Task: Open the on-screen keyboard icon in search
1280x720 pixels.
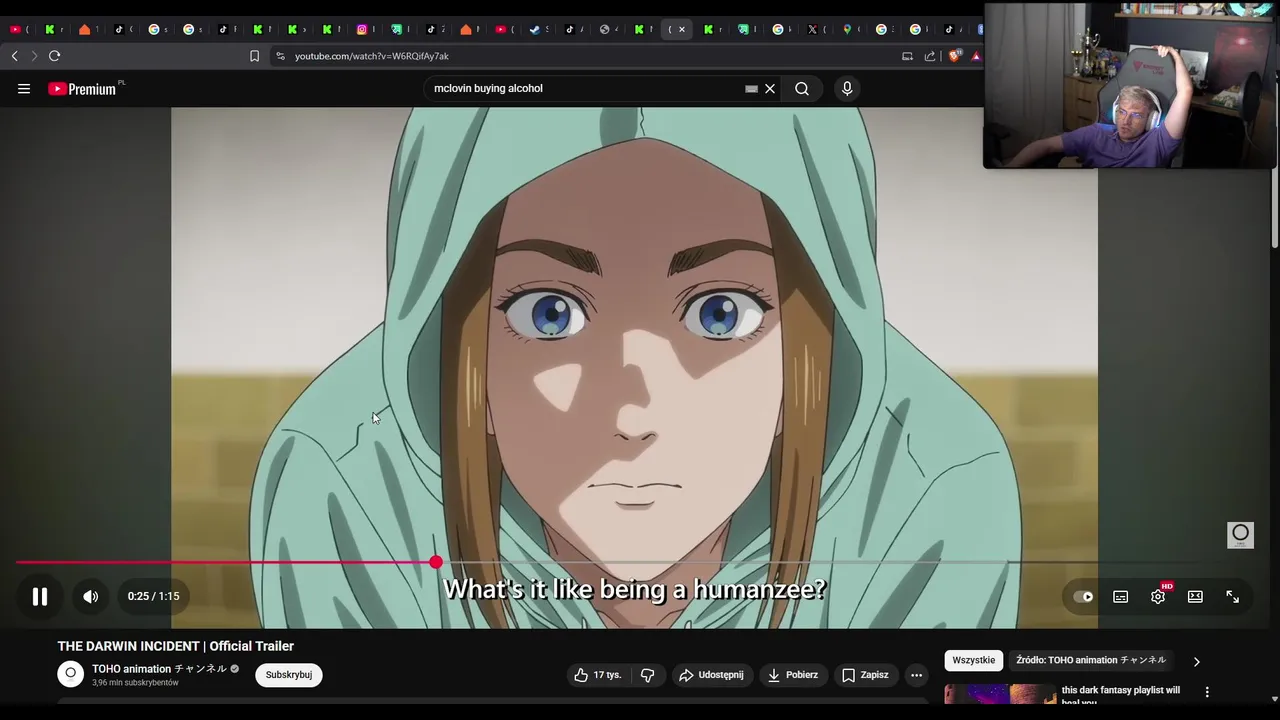Action: (x=751, y=89)
